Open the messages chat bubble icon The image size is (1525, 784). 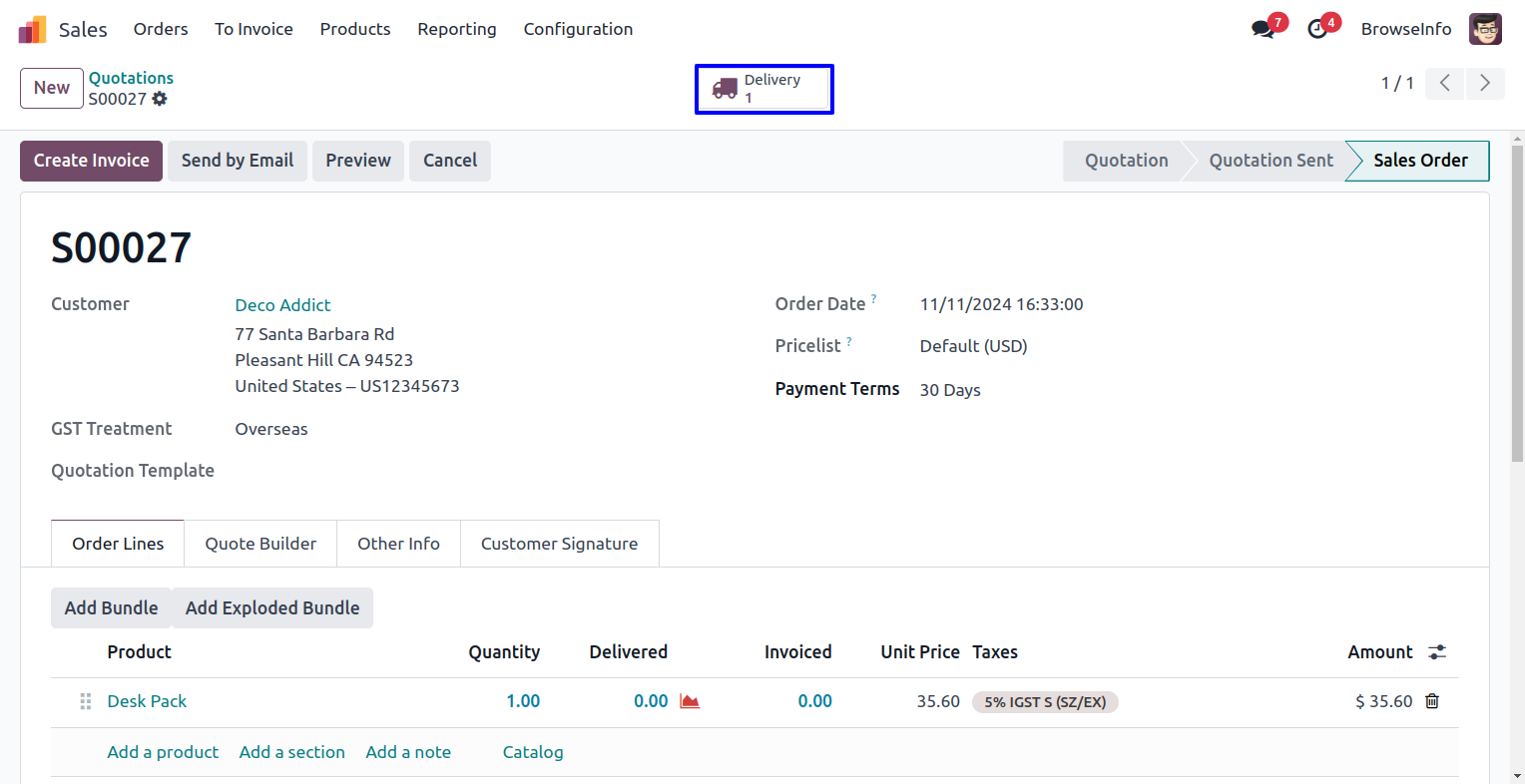click(x=1264, y=29)
